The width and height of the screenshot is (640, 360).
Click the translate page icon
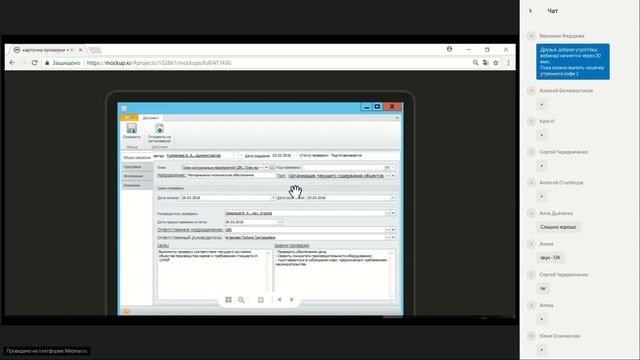[485, 63]
